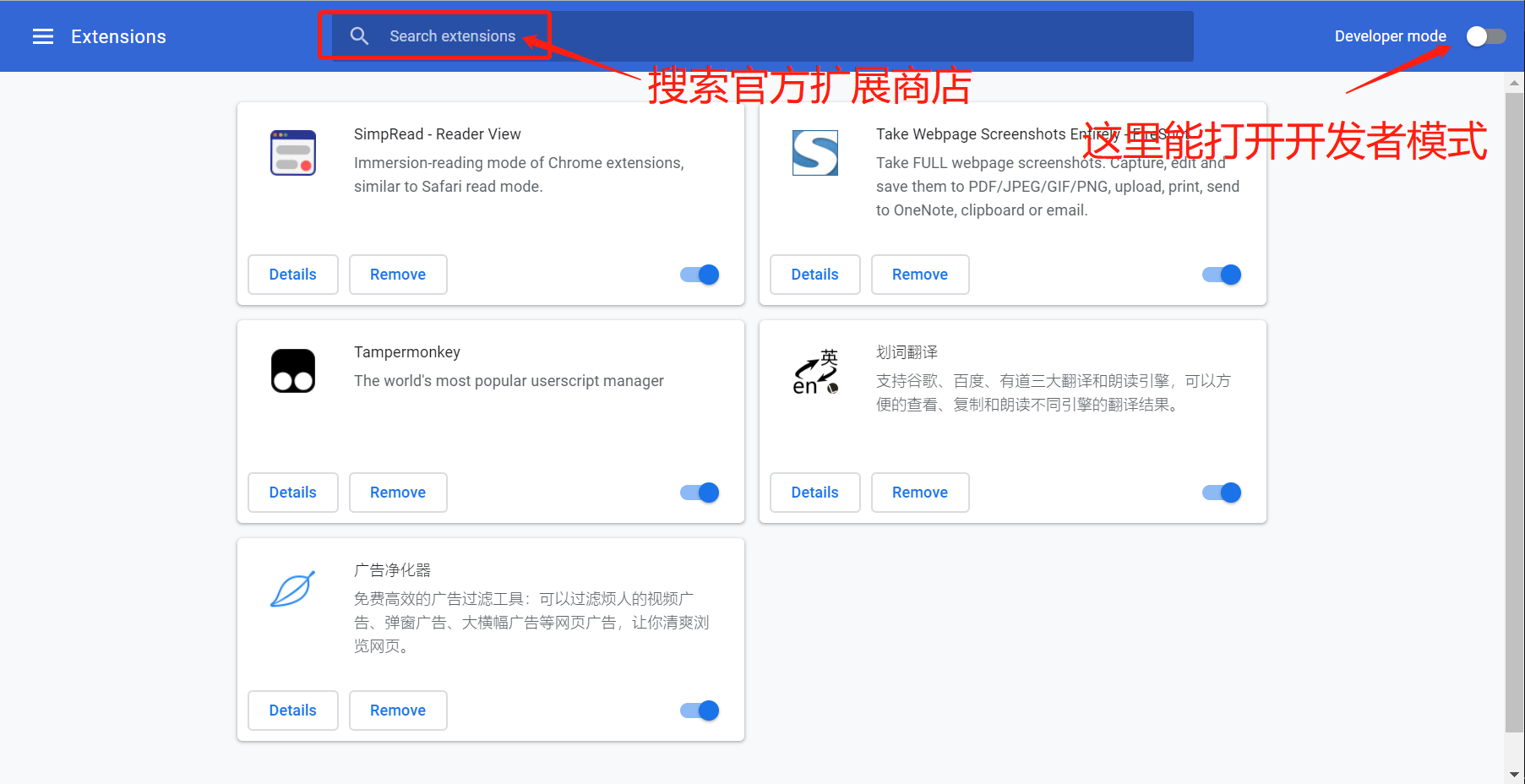
Task: Enable Developer mode toggle
Action: pyautogui.click(x=1486, y=36)
